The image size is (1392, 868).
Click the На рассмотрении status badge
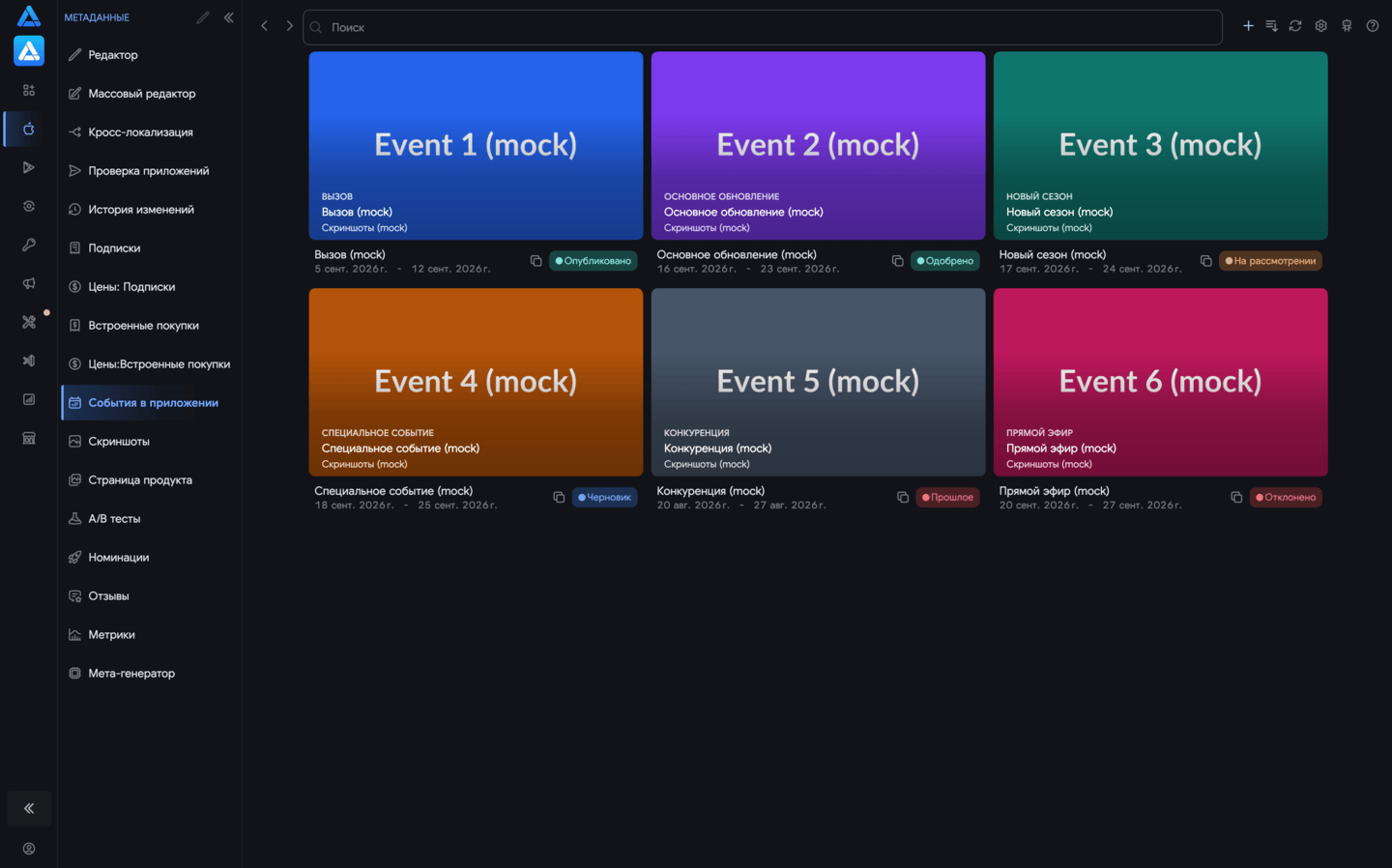1270,261
